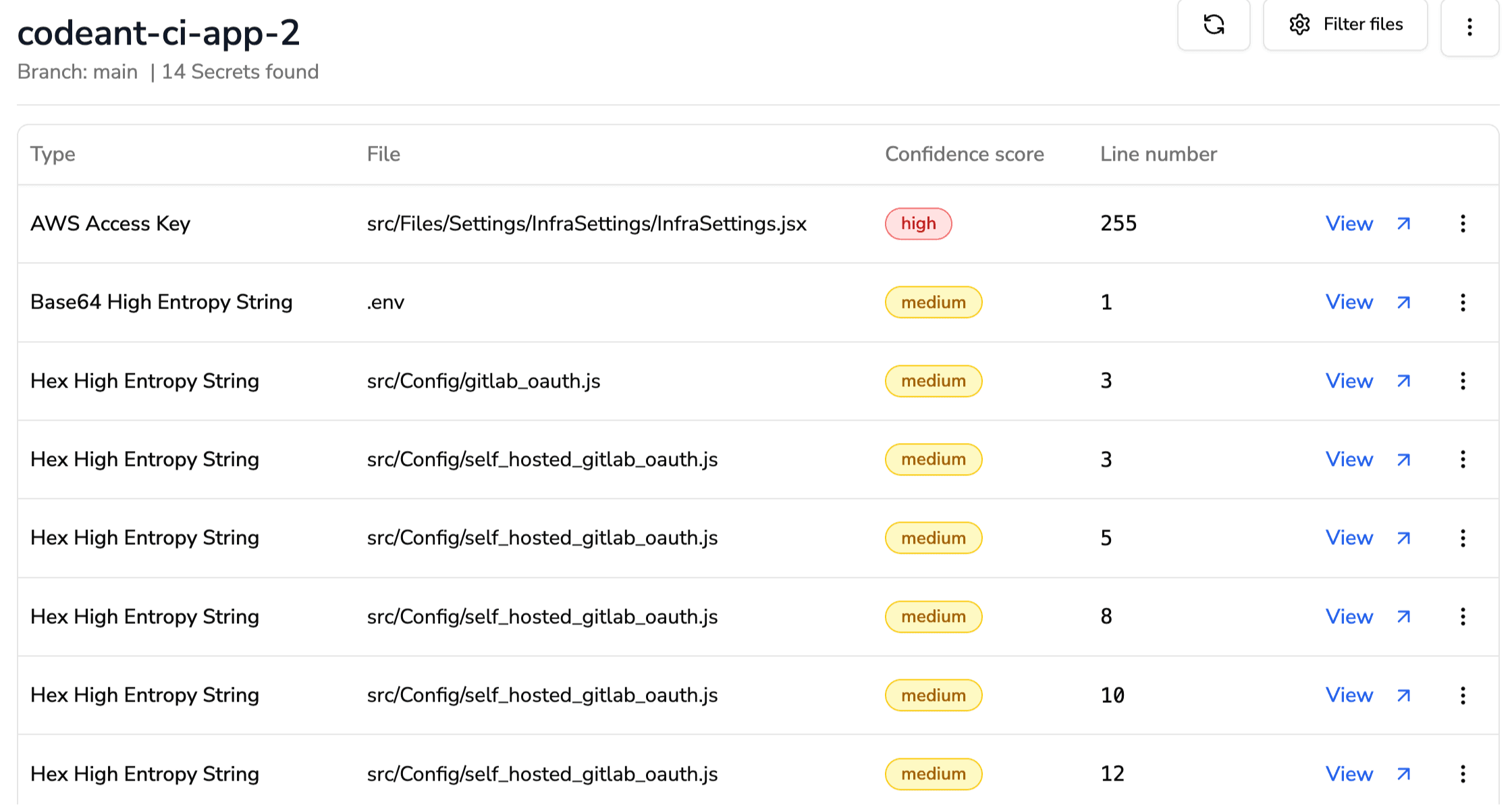Click the settings gear on Filter files button
This screenshot has height=805, width=1512.
1299,24
